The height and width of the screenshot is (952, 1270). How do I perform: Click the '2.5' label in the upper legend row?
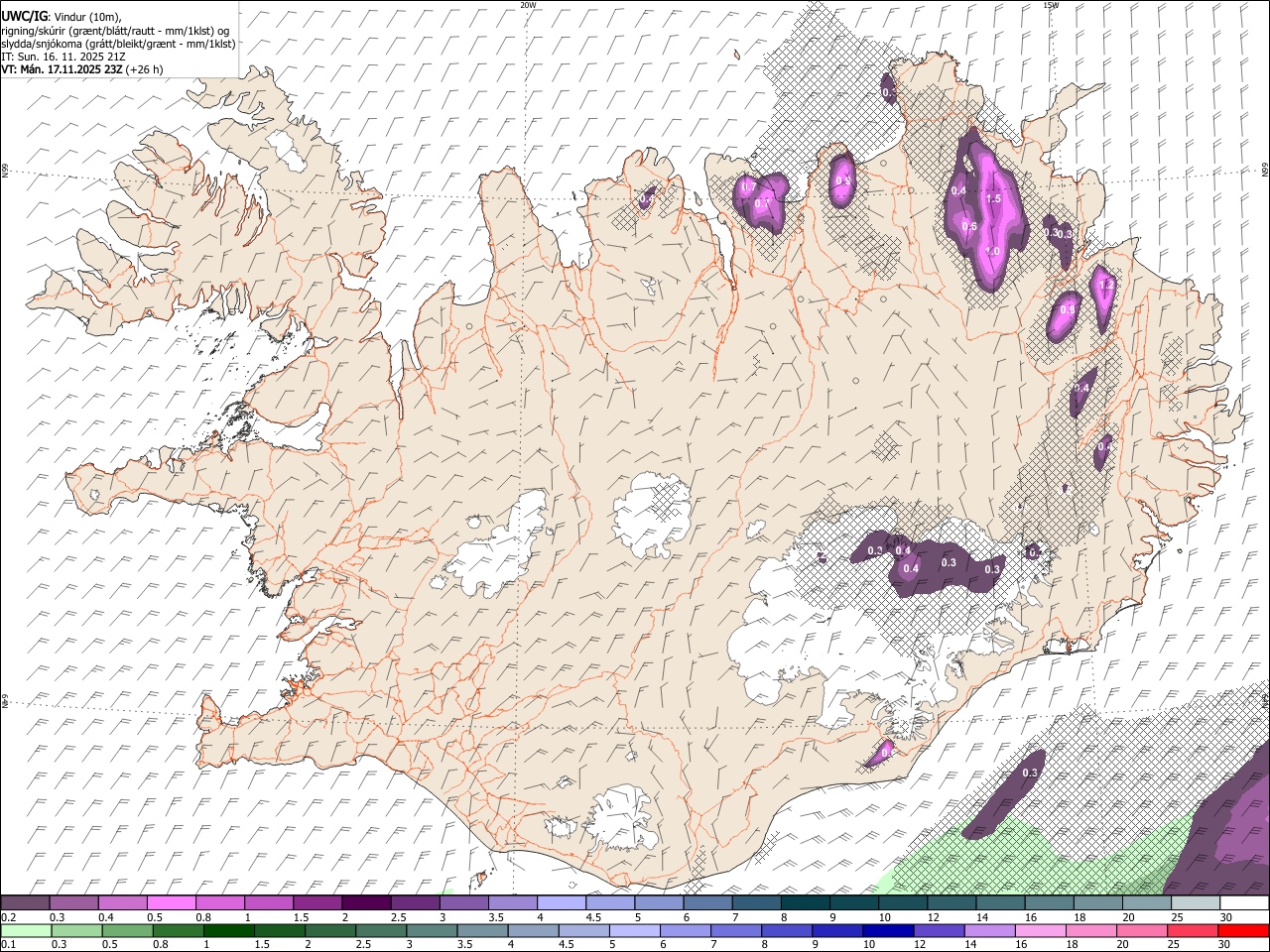[x=399, y=916]
